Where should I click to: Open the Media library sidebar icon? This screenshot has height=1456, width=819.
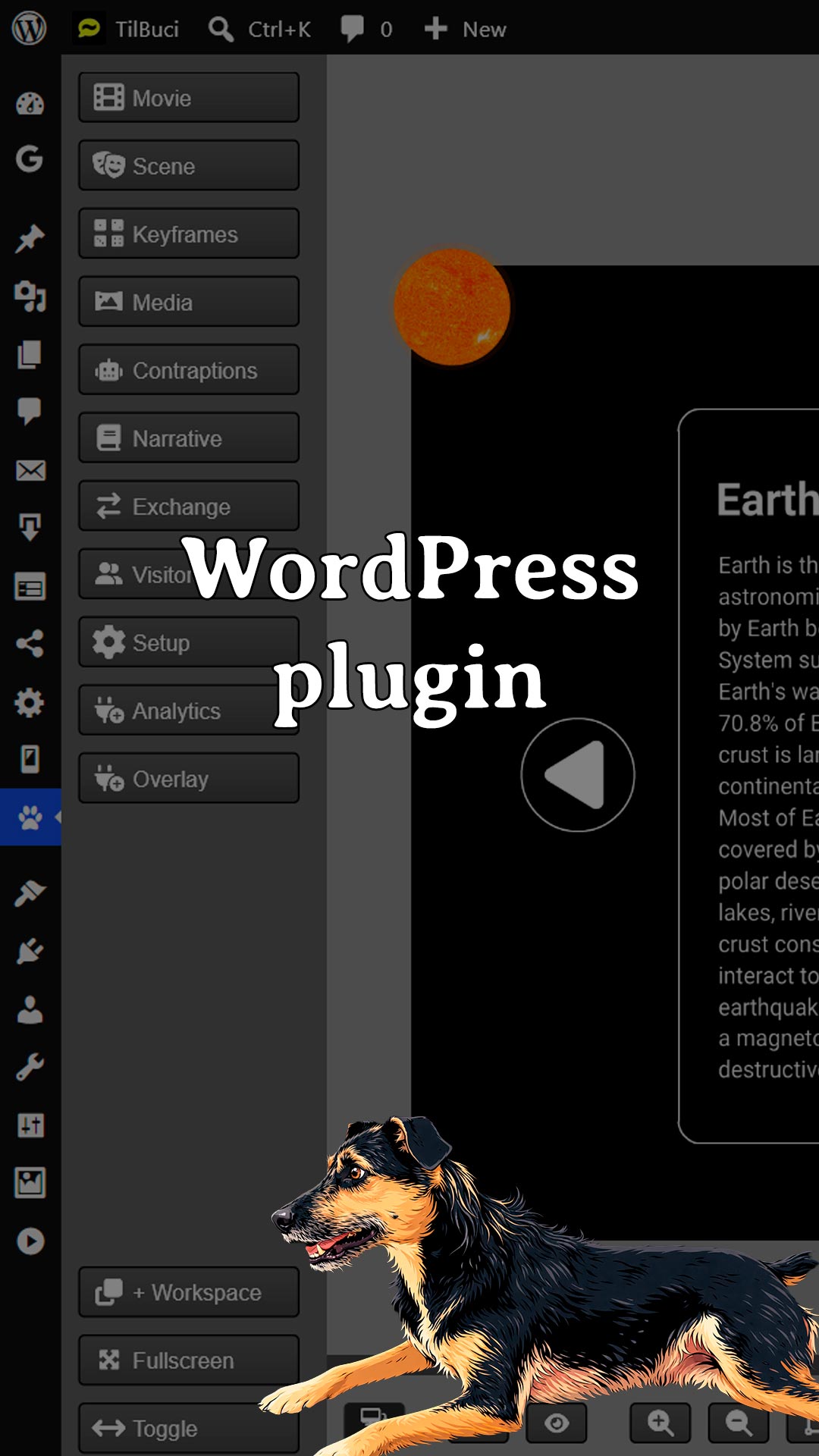(x=30, y=296)
